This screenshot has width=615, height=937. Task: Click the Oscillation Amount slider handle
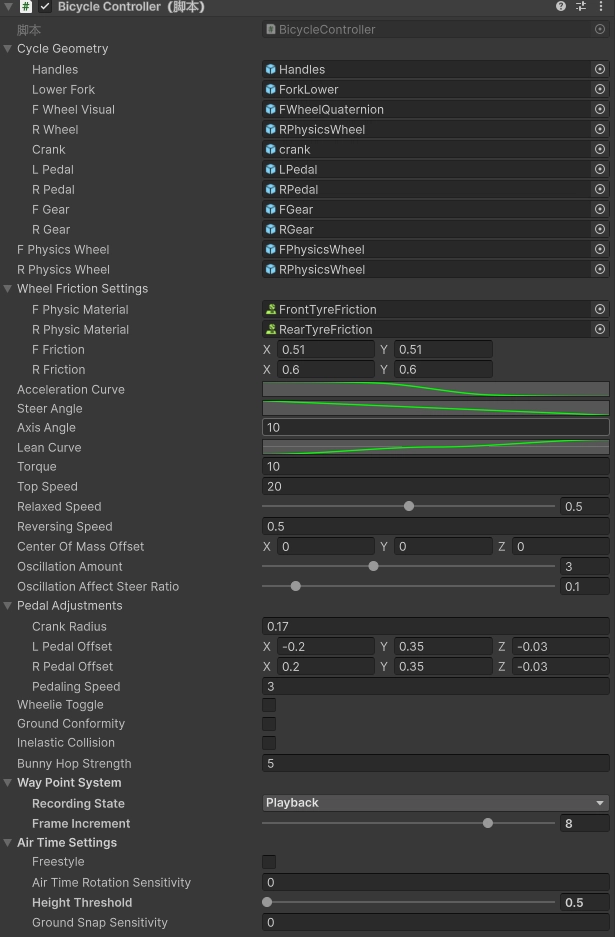coord(374,566)
